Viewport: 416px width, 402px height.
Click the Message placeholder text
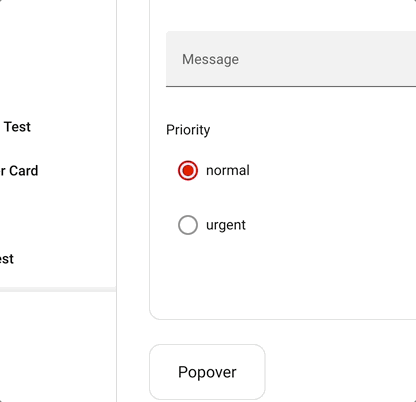click(x=210, y=59)
